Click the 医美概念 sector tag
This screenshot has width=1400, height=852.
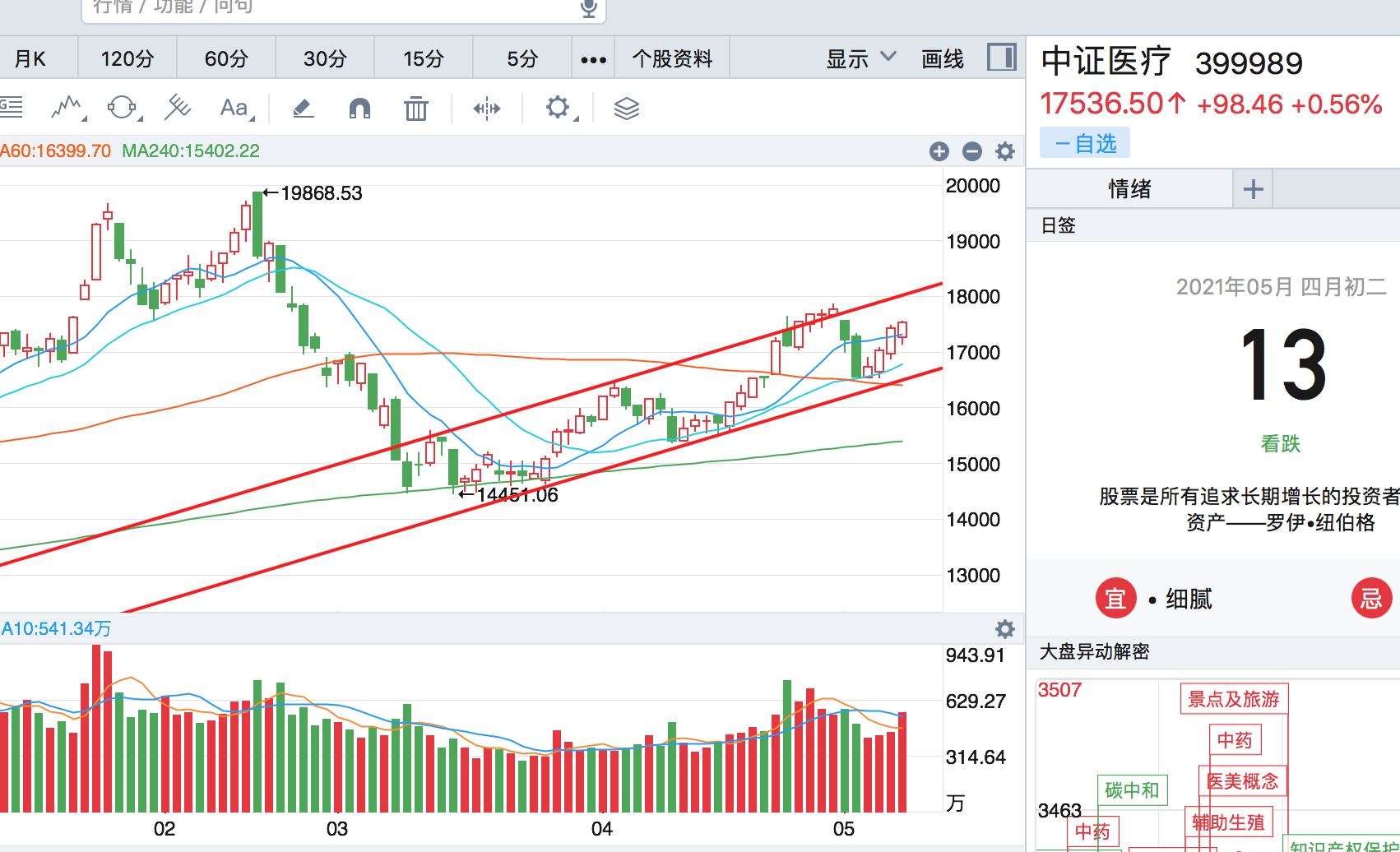pyautogui.click(x=1242, y=780)
